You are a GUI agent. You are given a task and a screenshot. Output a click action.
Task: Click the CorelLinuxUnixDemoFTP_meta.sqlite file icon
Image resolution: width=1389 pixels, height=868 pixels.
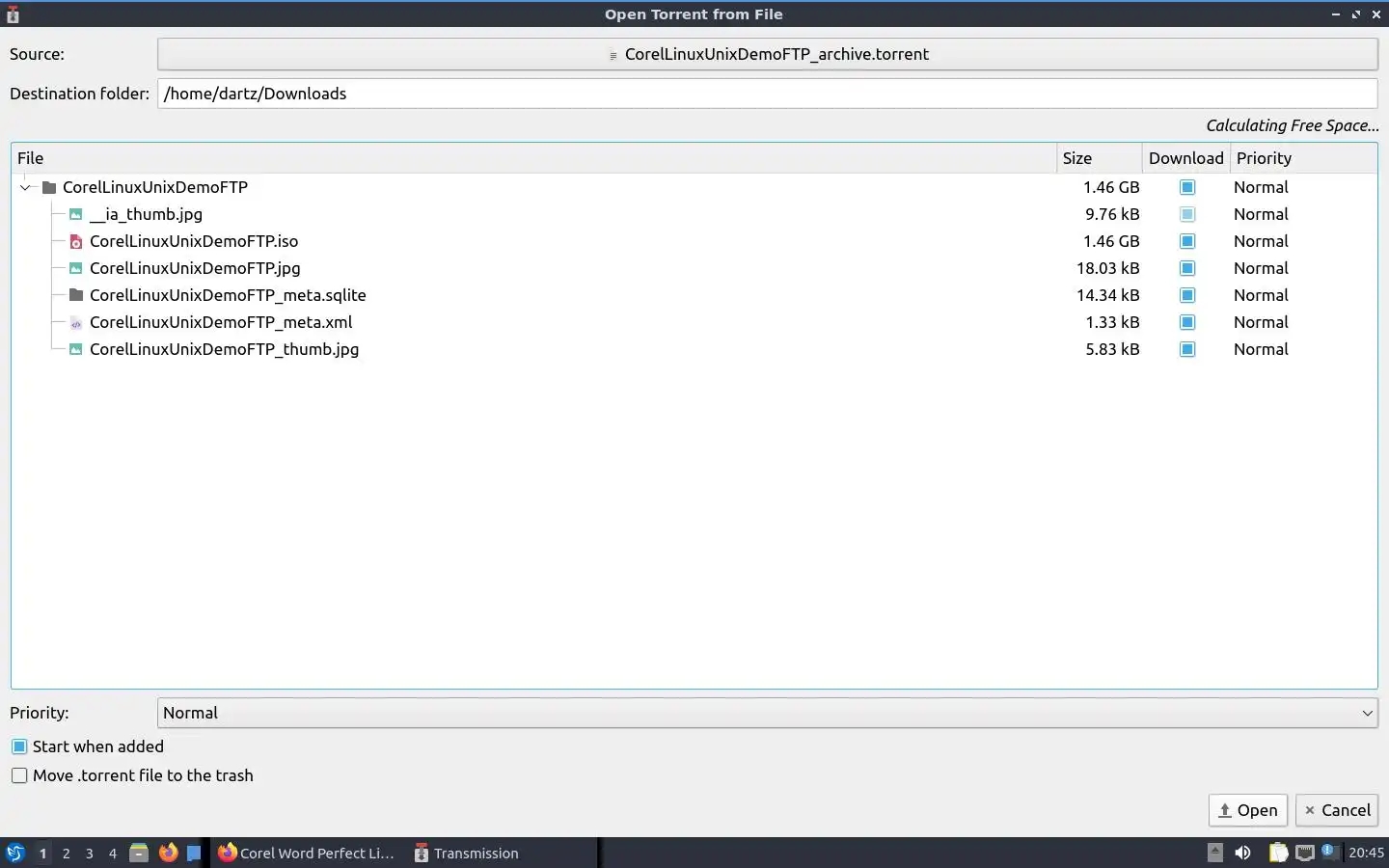click(x=76, y=295)
